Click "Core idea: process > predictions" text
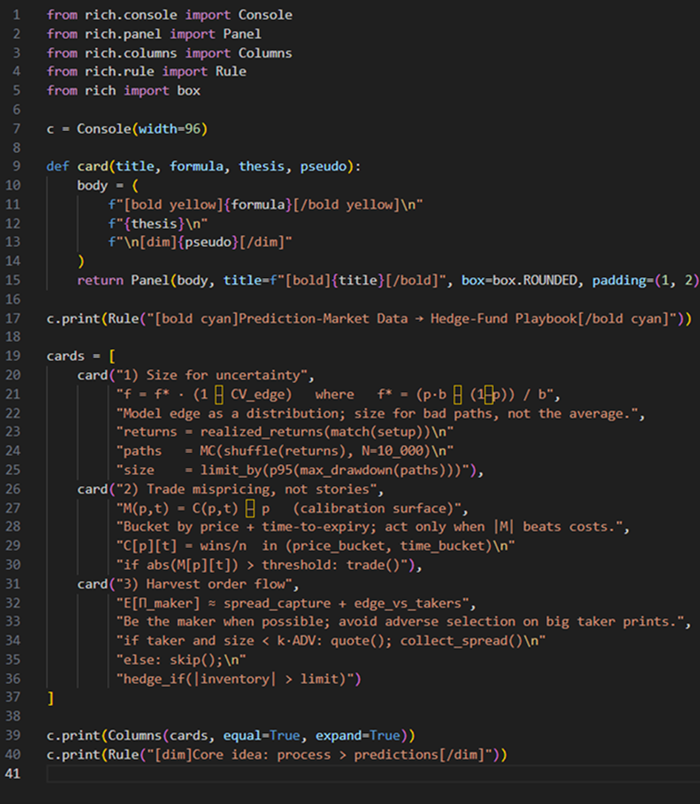Screen dimensions: 700x804 315,755
